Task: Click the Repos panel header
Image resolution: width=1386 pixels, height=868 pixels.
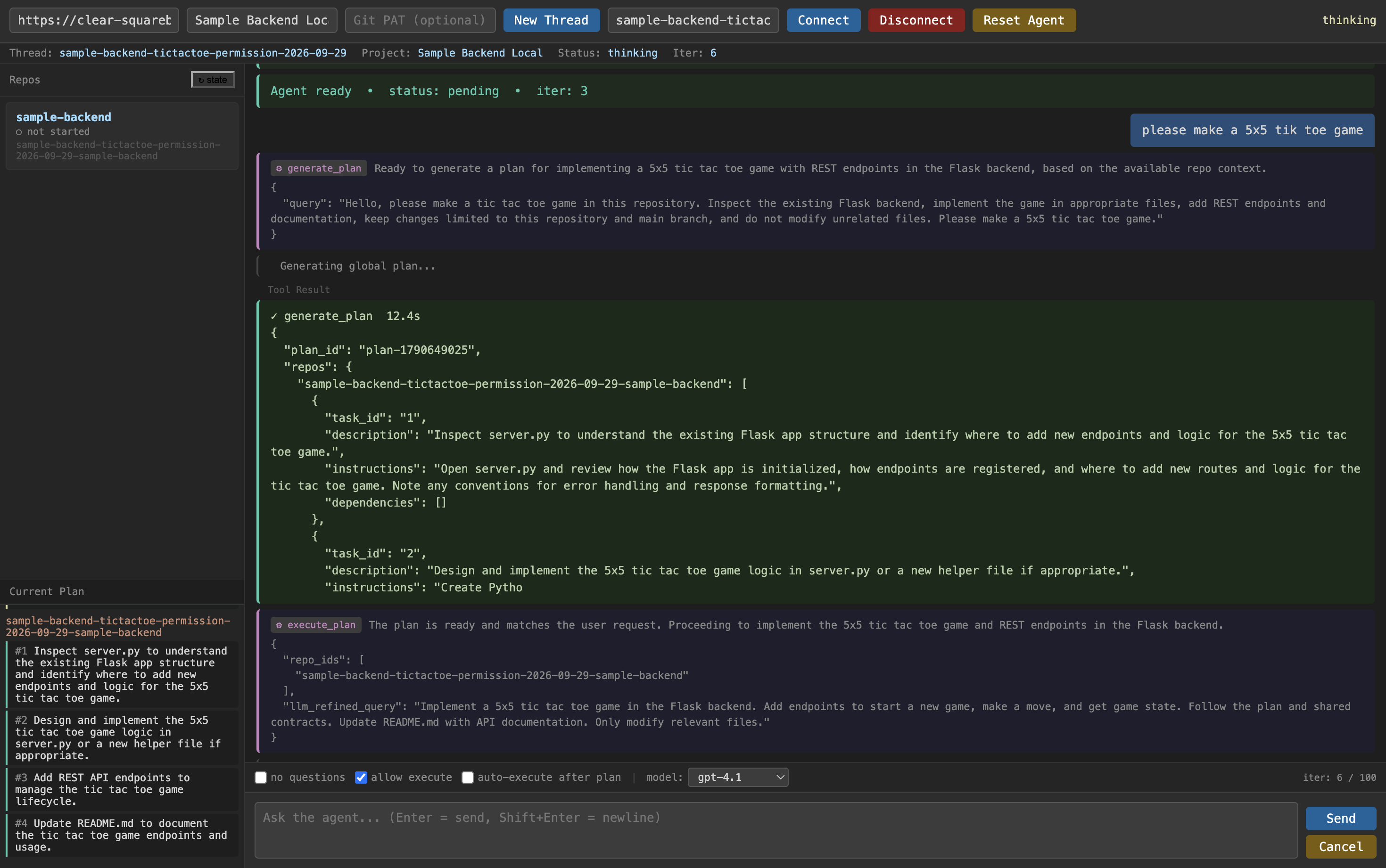Action: point(25,80)
